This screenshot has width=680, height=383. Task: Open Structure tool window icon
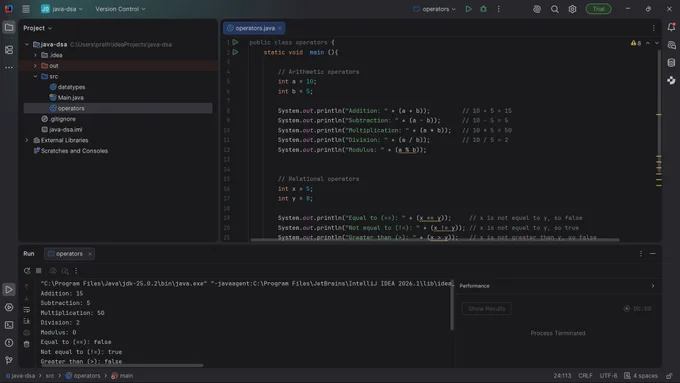(x=9, y=50)
